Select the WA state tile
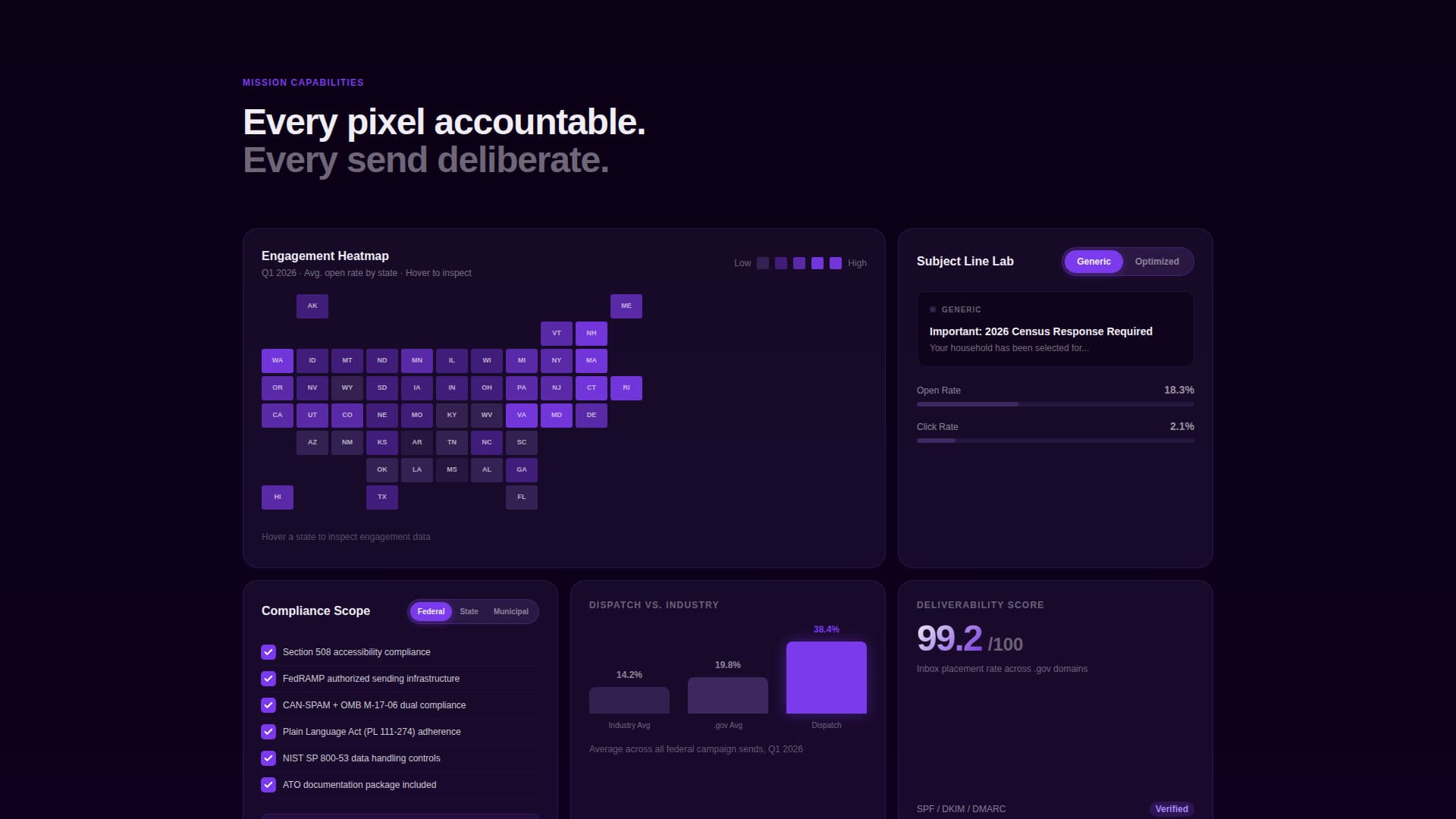 pyautogui.click(x=278, y=361)
